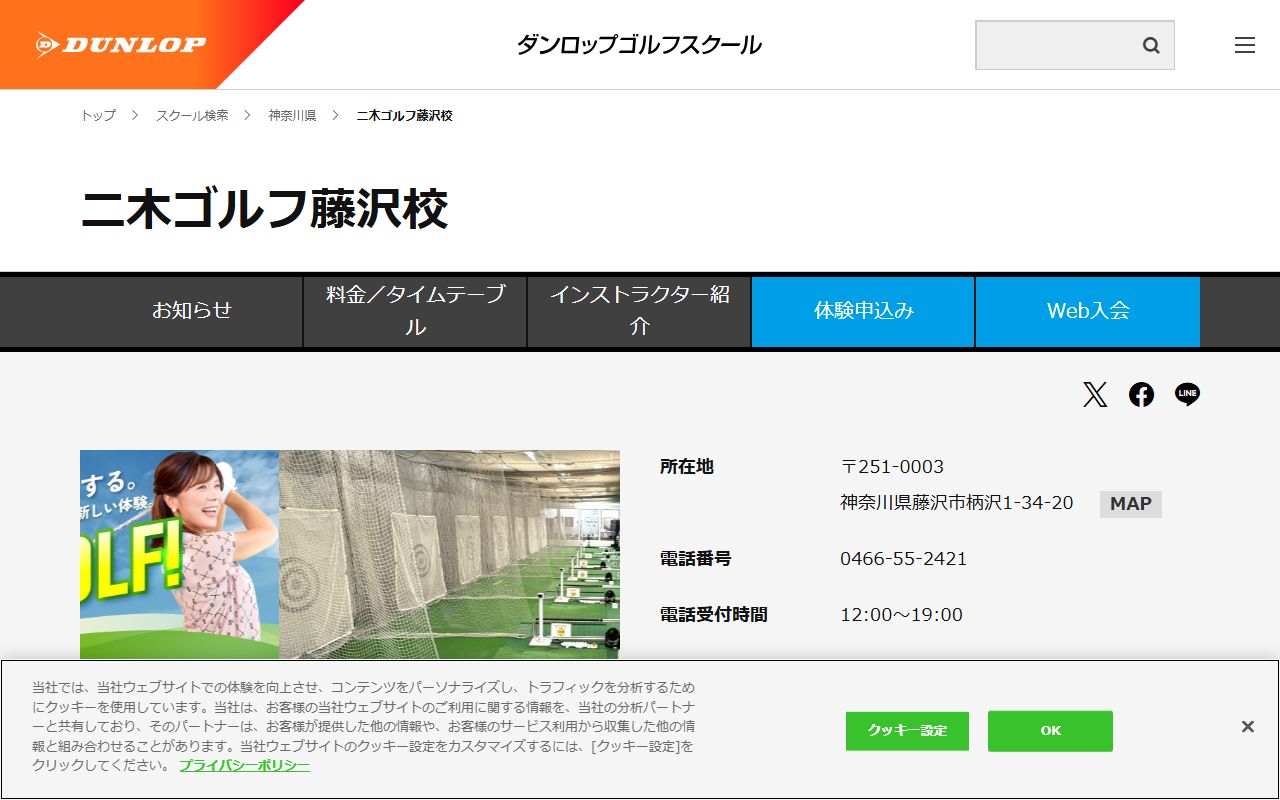Click phone number 0466-55-2421
The width and height of the screenshot is (1280, 800).
pyautogui.click(x=904, y=559)
